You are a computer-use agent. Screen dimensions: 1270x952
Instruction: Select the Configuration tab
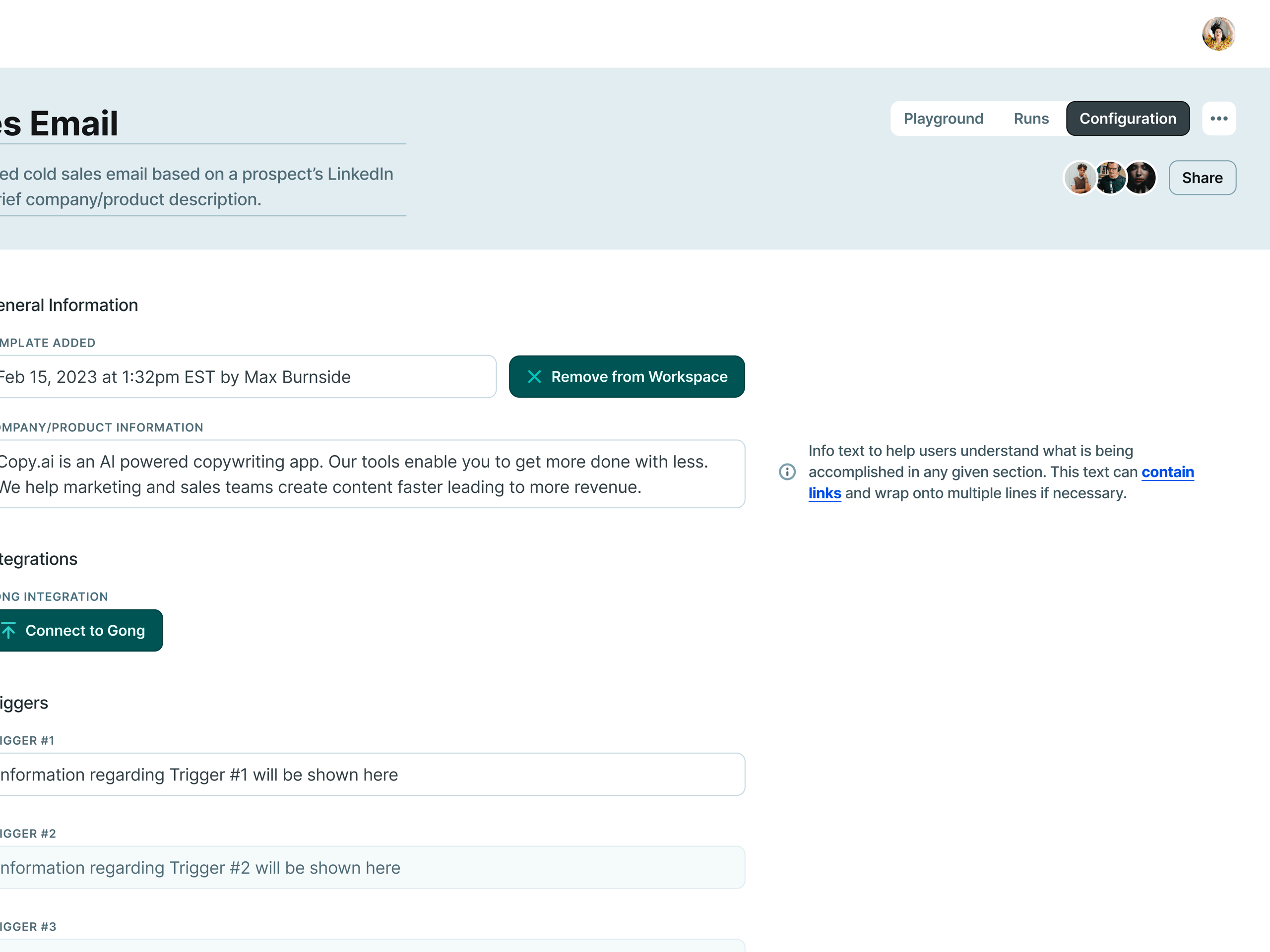point(1128,119)
